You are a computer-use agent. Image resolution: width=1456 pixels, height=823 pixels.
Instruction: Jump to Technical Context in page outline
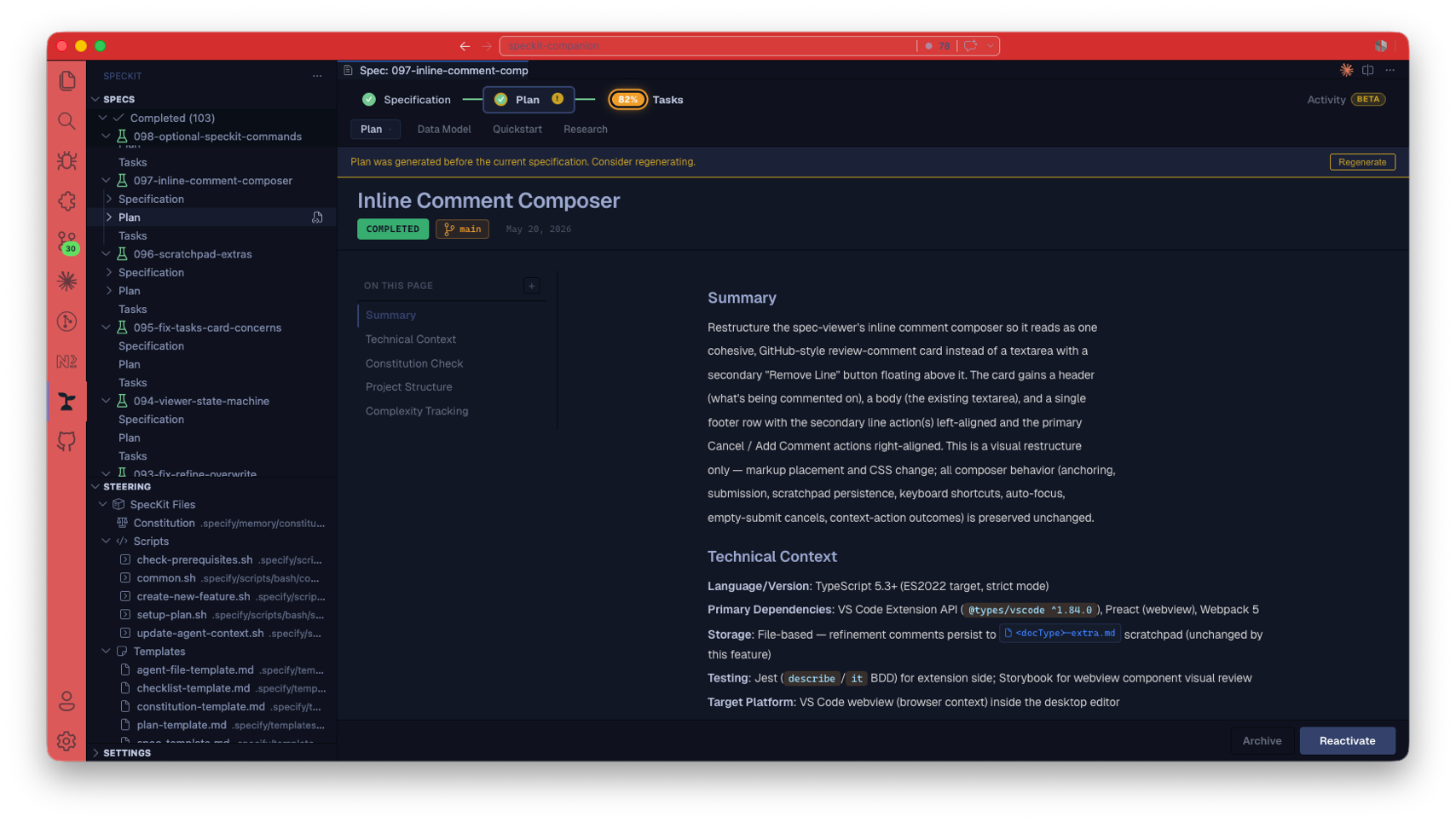pos(411,339)
